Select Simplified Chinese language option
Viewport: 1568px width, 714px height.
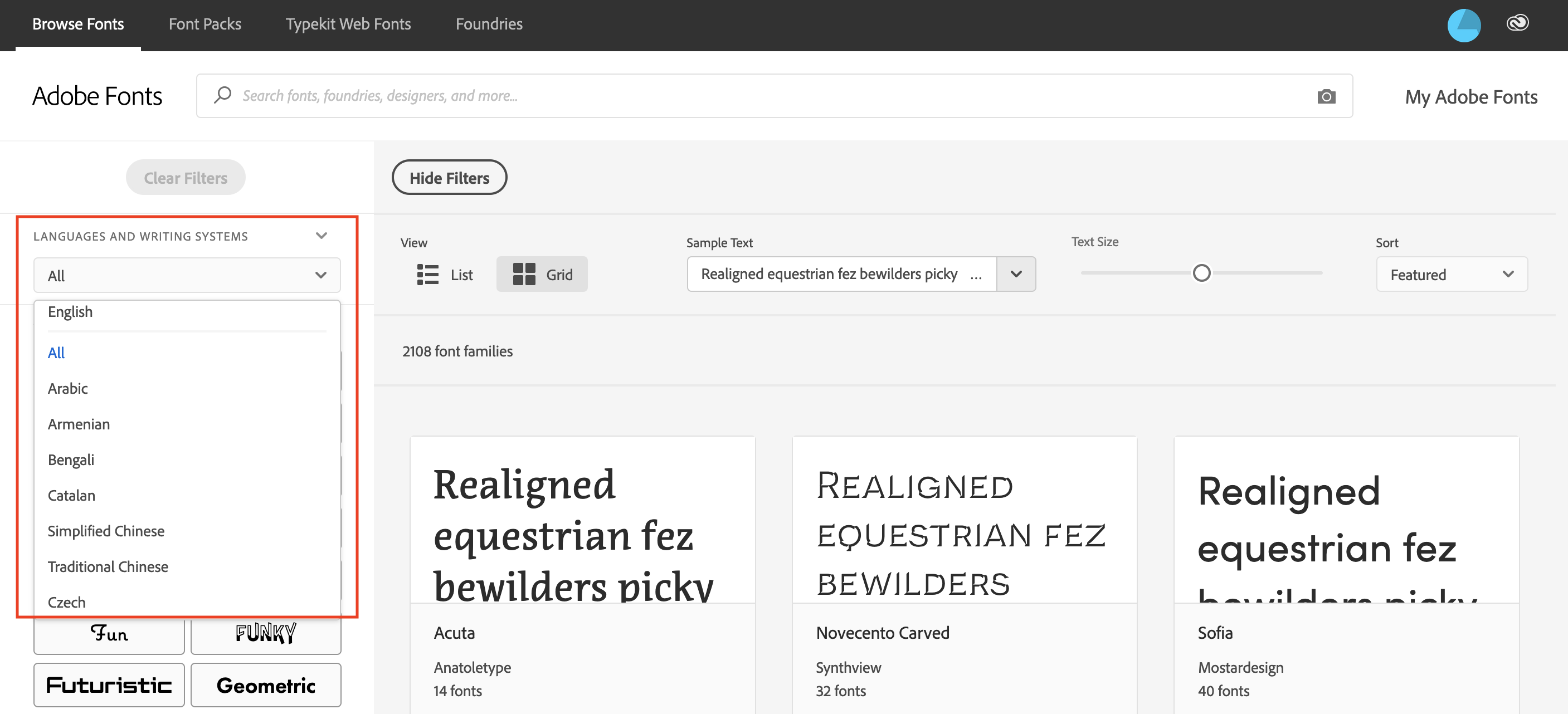tap(106, 531)
